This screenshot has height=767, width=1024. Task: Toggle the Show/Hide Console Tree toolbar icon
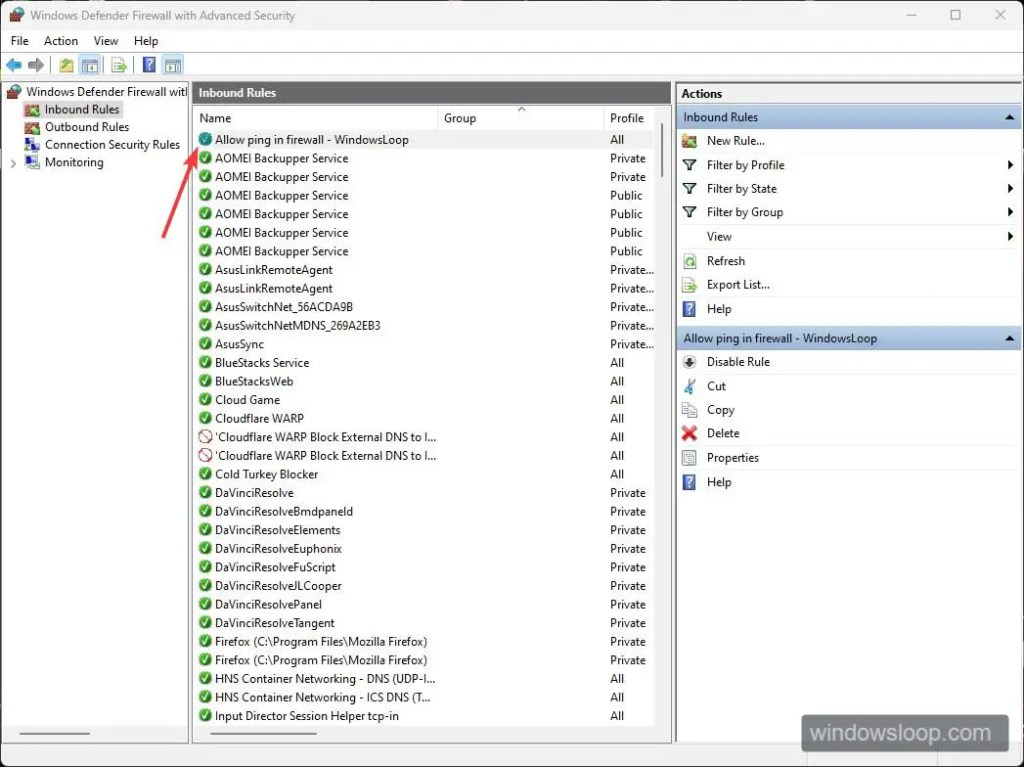(x=90, y=64)
